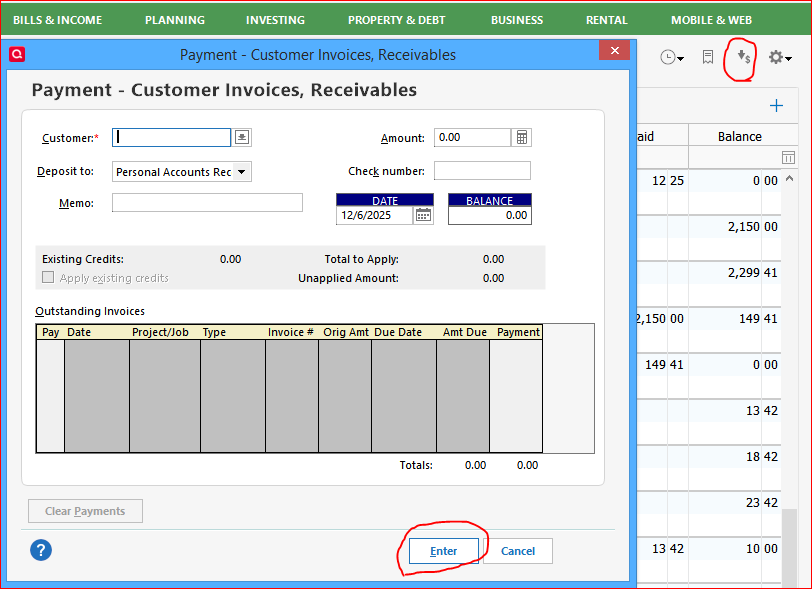Enable Apply existing credits checkbox
This screenshot has height=589, width=812.
pyautogui.click(x=48, y=278)
